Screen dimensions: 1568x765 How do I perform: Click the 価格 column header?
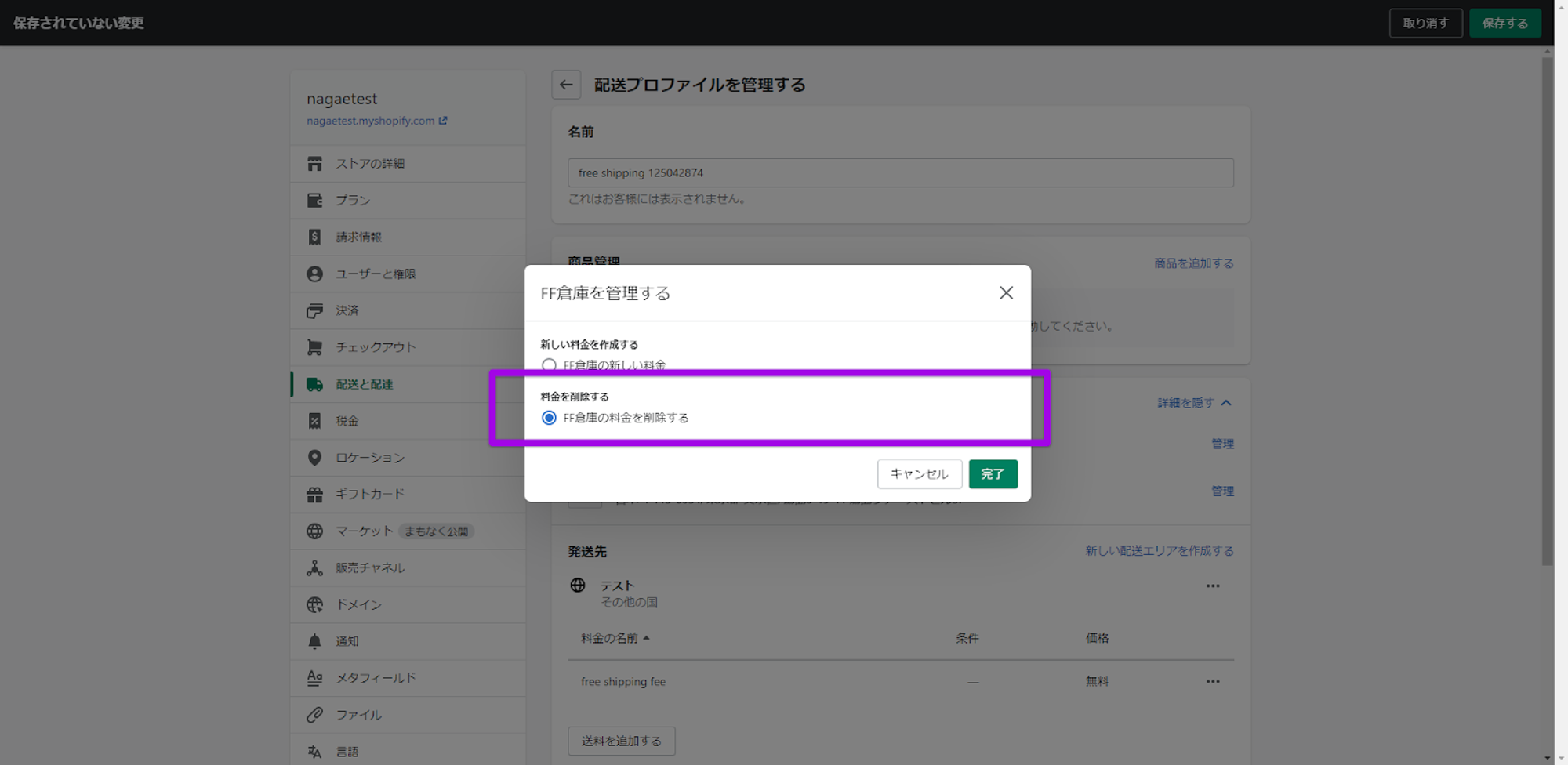point(1097,638)
